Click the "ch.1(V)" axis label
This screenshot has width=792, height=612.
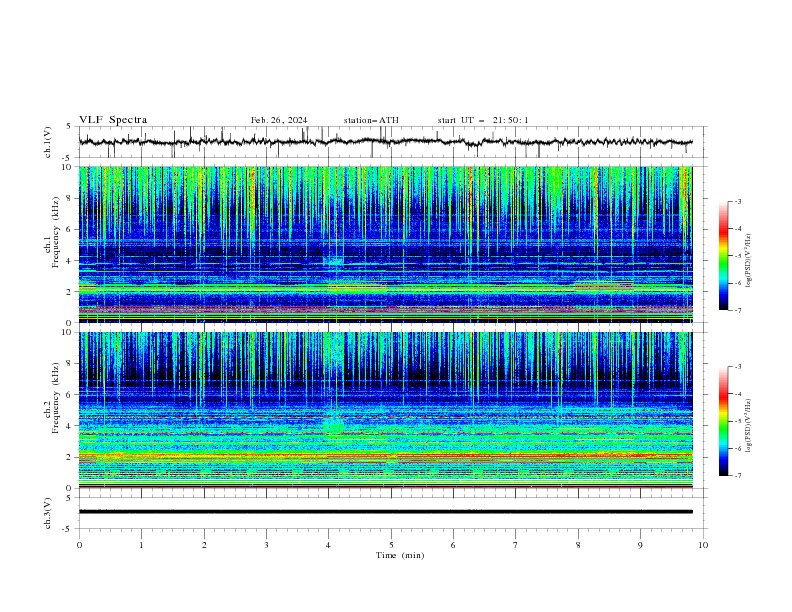click(48, 142)
